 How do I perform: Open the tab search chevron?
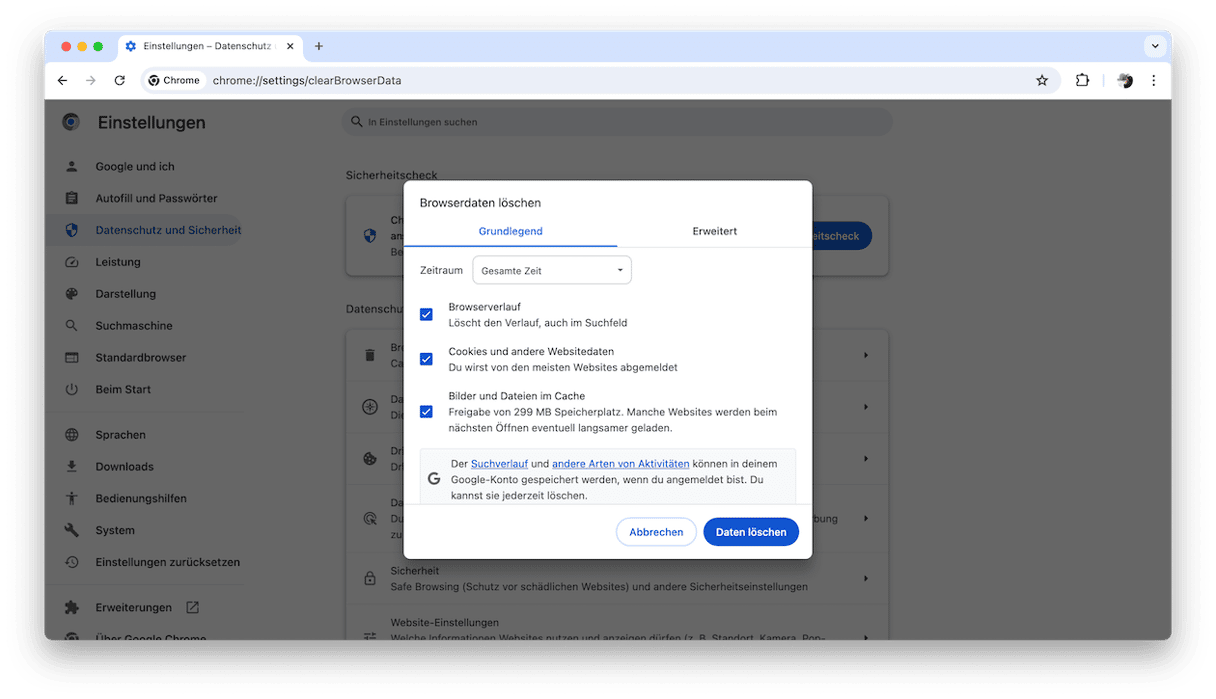pos(1155,46)
